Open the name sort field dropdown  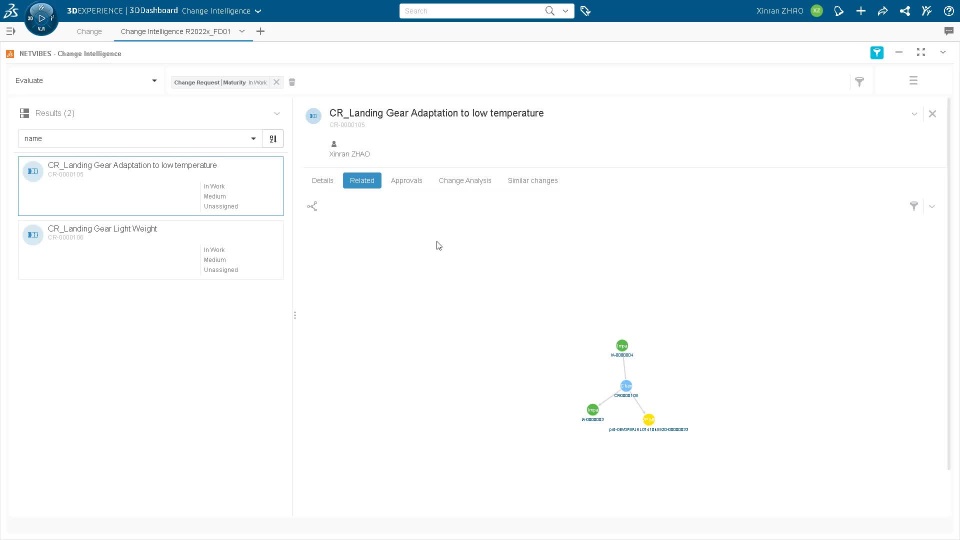140,138
